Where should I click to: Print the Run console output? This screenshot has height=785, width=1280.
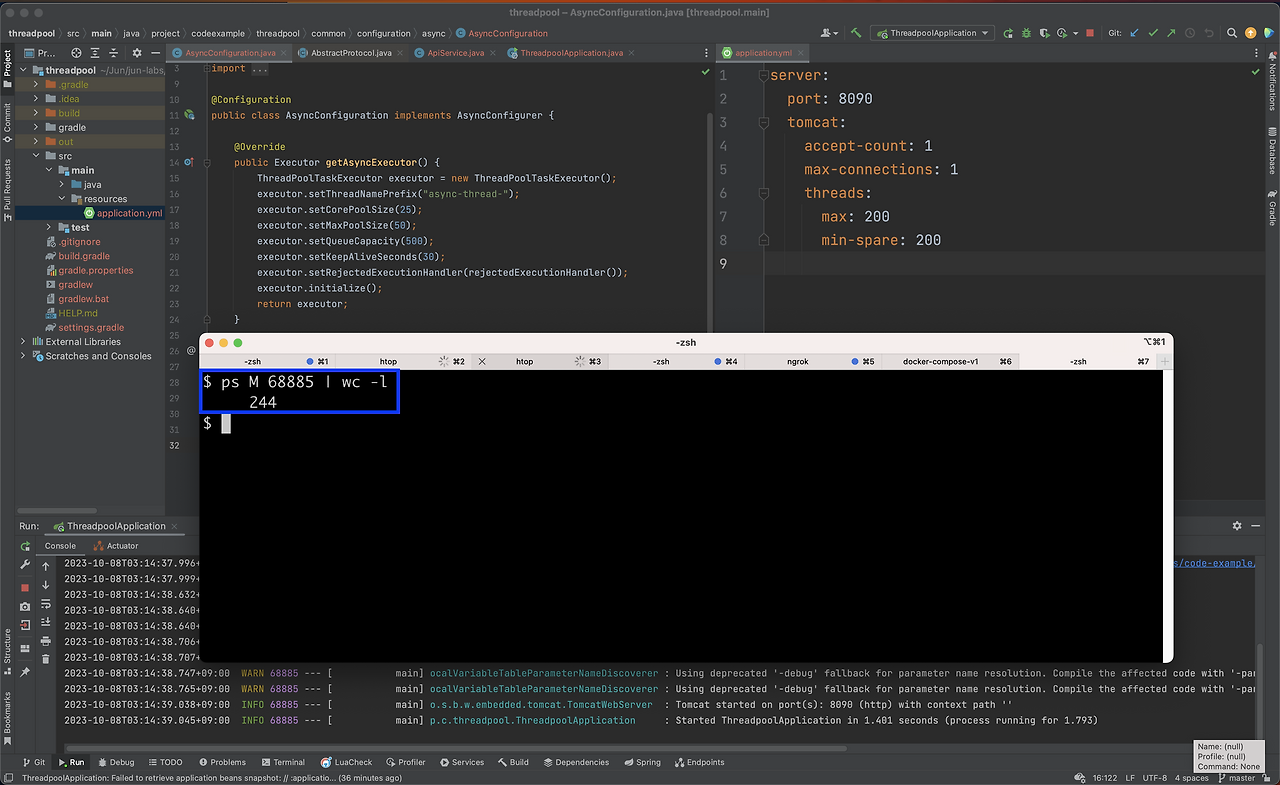(x=46, y=641)
